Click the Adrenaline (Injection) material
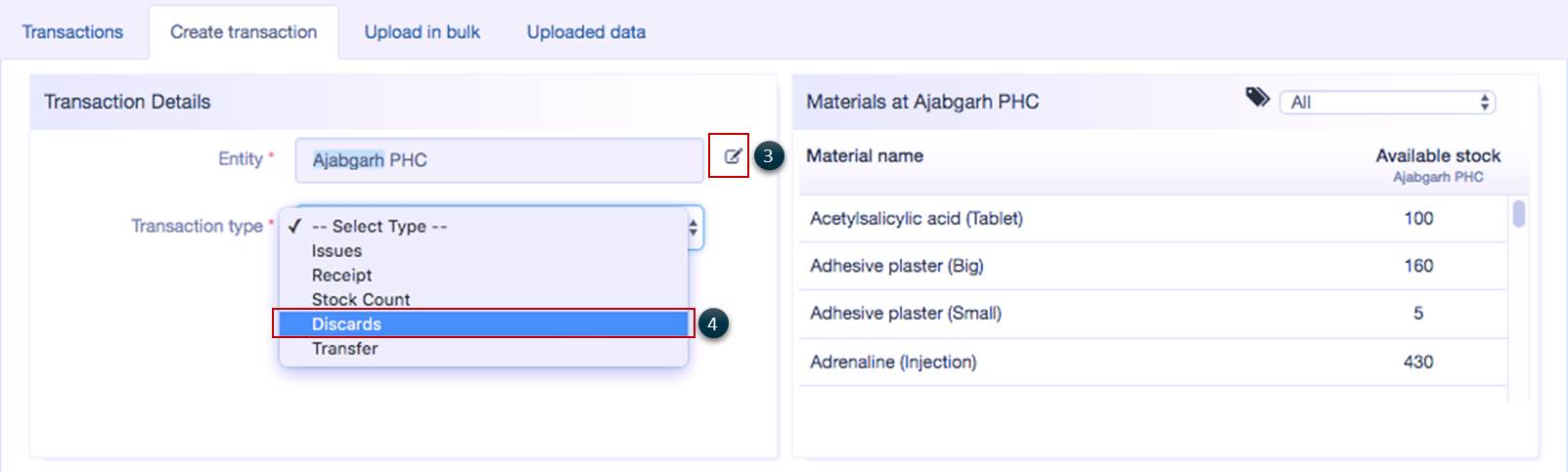Viewport: 1568px width, 472px height. pyautogui.click(x=892, y=362)
